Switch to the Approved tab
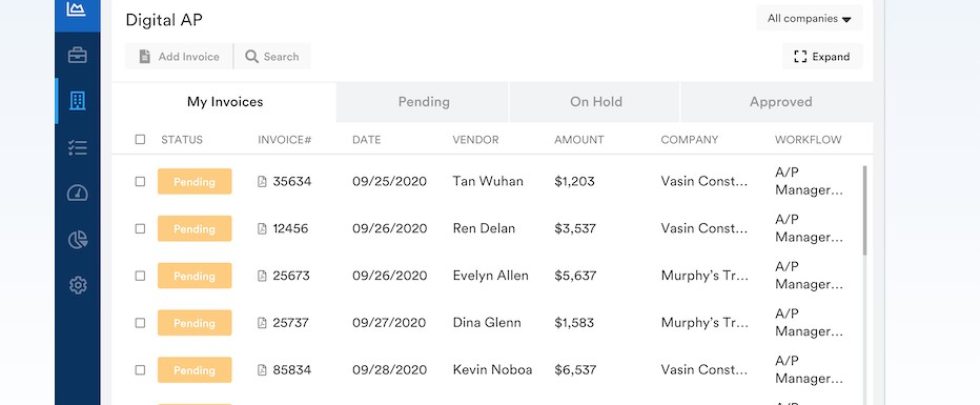 point(780,102)
